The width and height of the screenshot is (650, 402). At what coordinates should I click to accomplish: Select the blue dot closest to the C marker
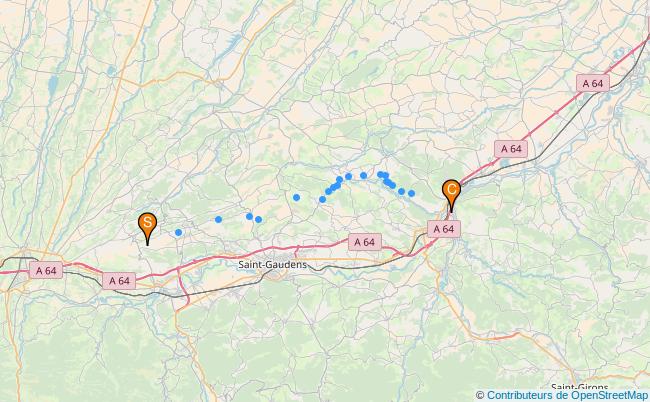click(x=411, y=193)
